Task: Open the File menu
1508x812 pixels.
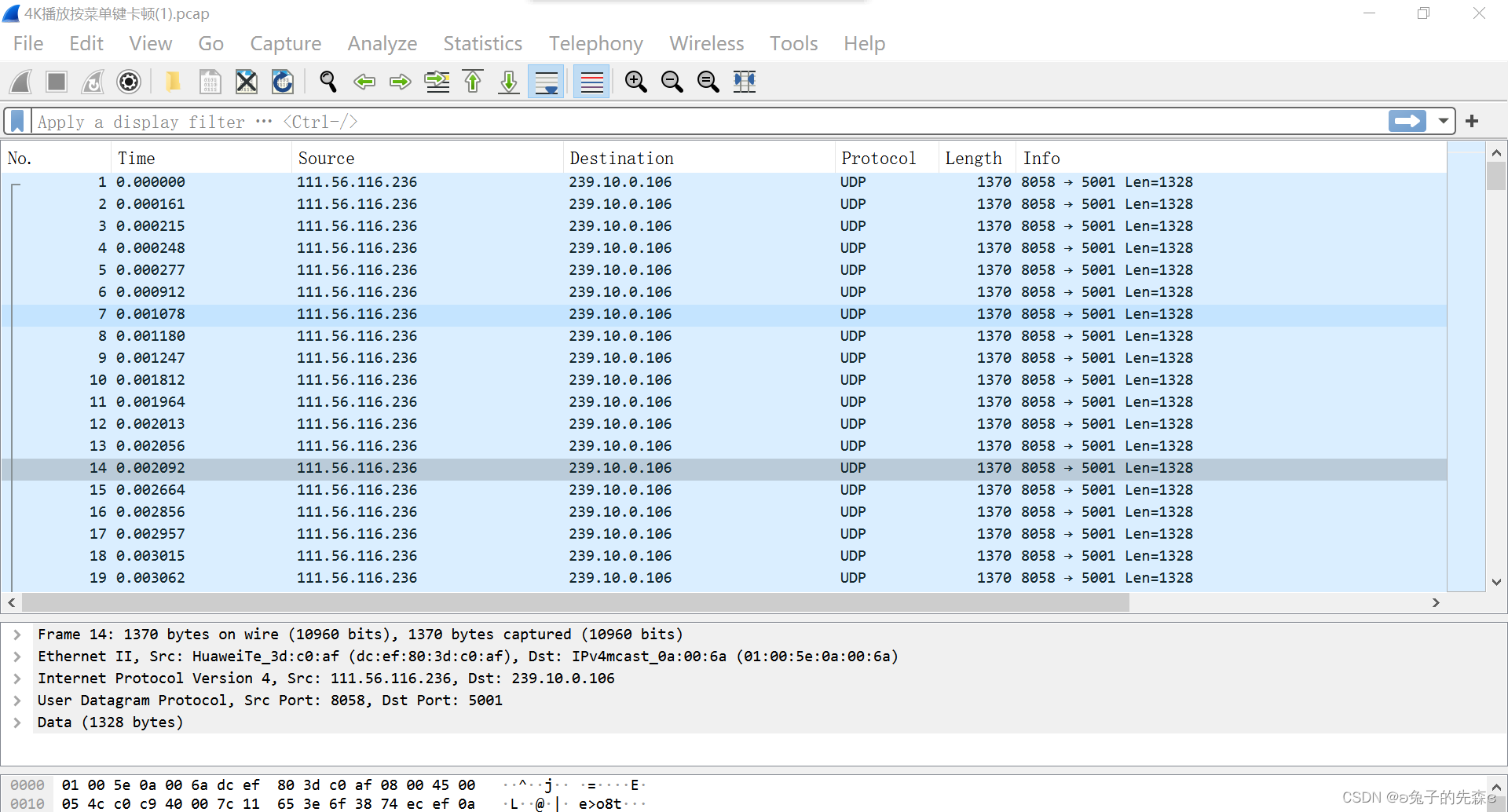Action: (28, 43)
